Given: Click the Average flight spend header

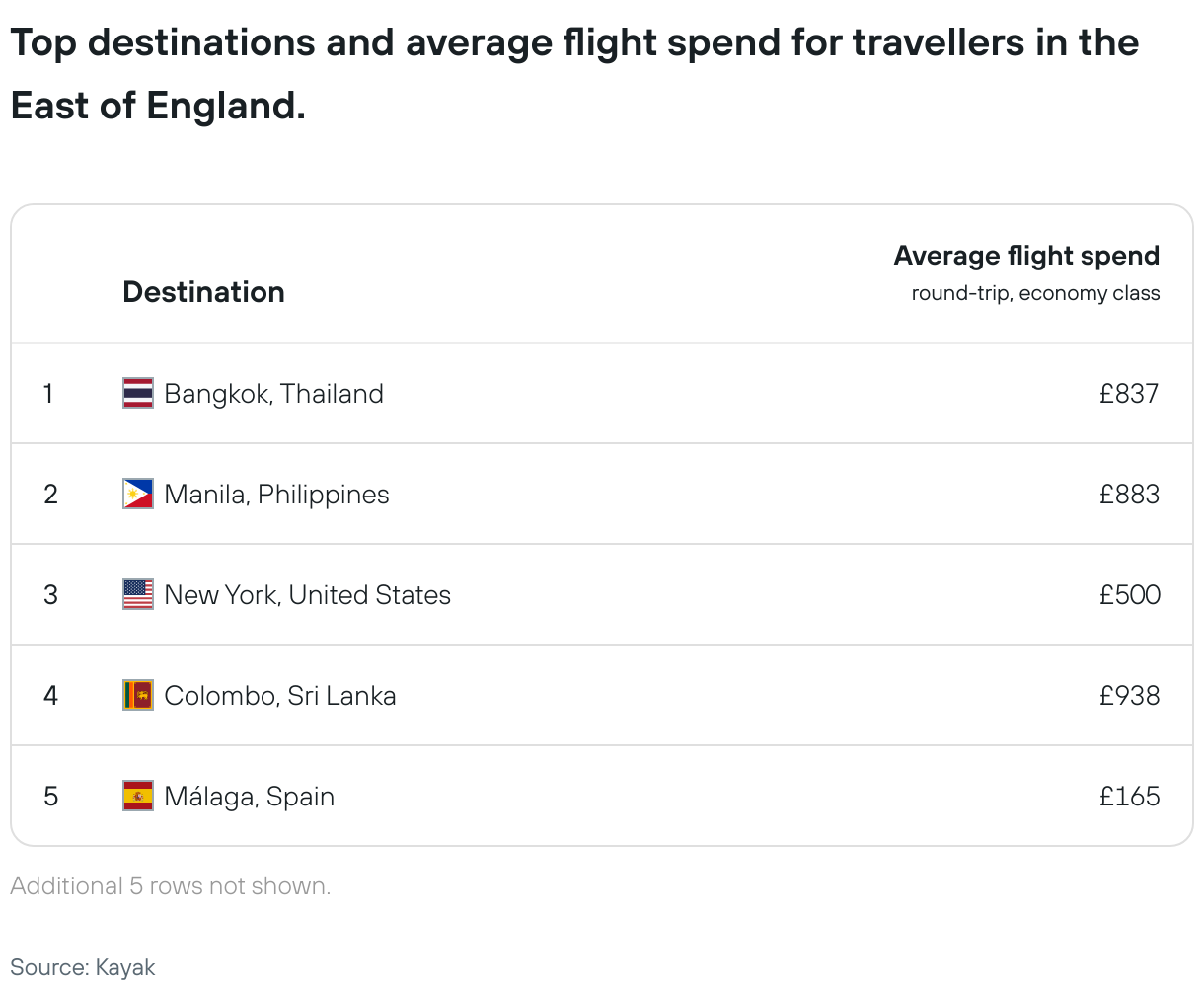Looking at the screenshot, I should (x=1026, y=256).
